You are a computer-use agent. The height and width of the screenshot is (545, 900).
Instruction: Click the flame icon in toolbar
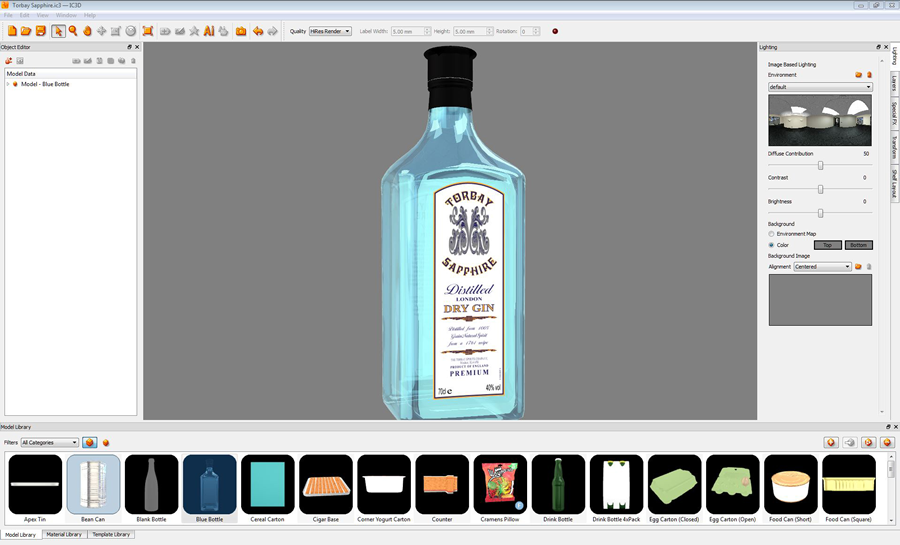point(87,31)
